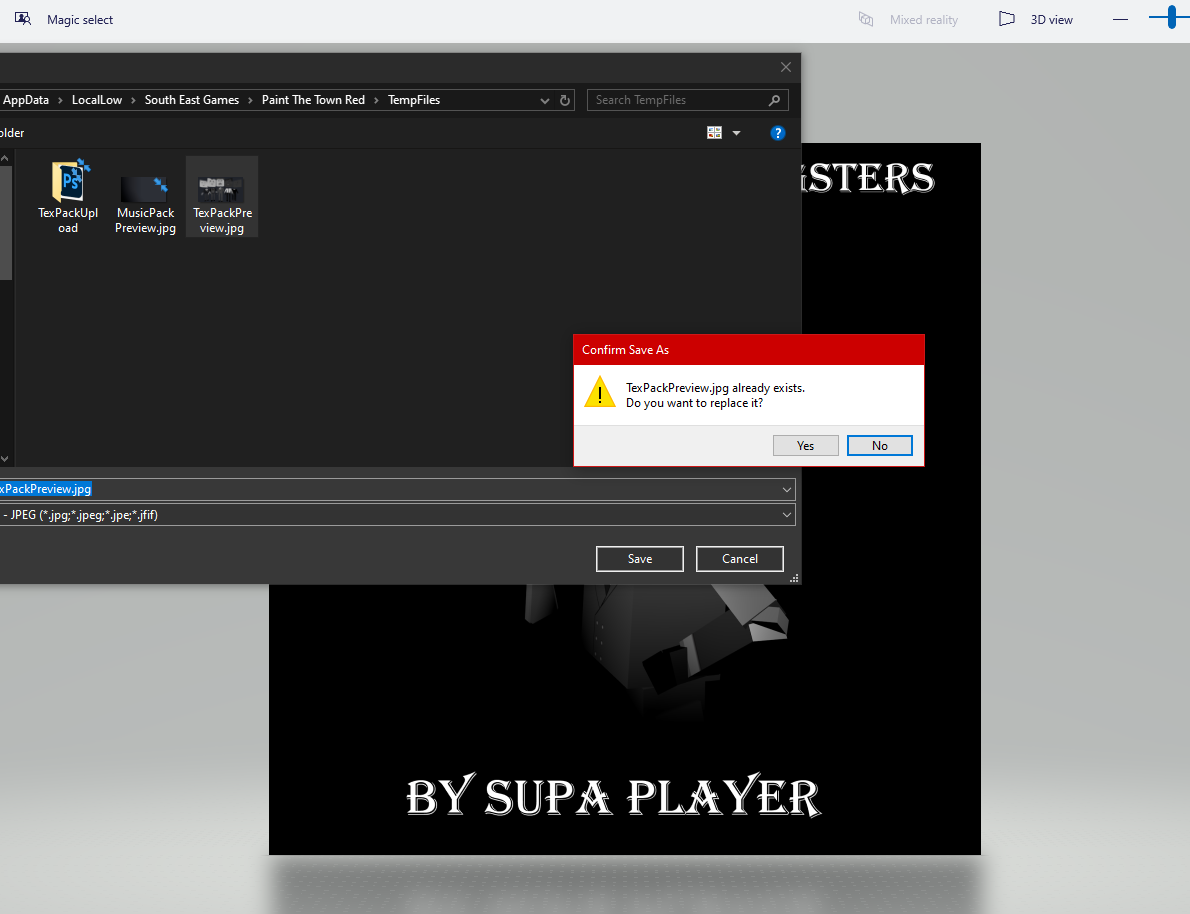Click the TexPackUpload folder name
This screenshot has height=914, width=1190.
[x=68, y=220]
